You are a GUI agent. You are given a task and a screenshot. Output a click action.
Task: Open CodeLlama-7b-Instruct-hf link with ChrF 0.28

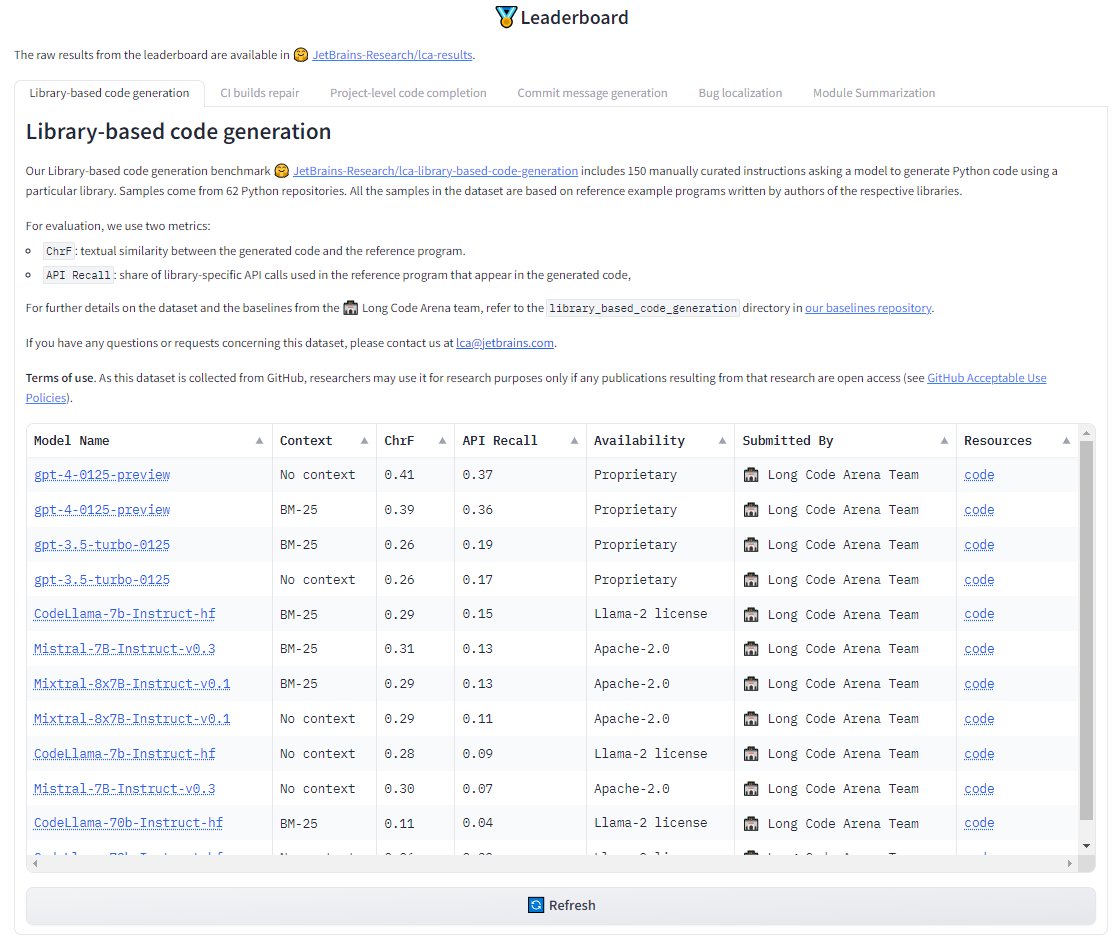(124, 754)
